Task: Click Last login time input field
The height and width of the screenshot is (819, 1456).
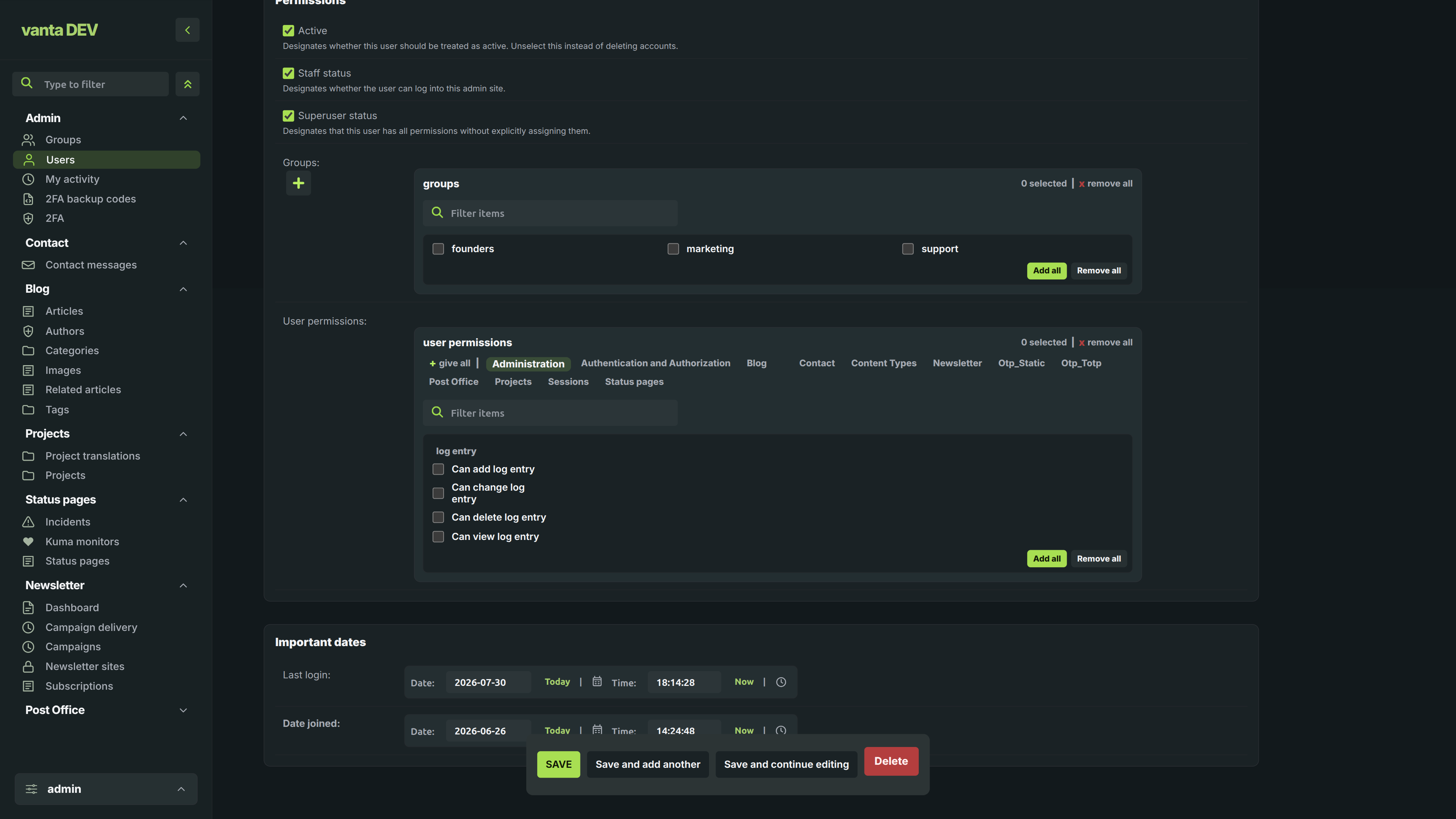Action: 684,682
